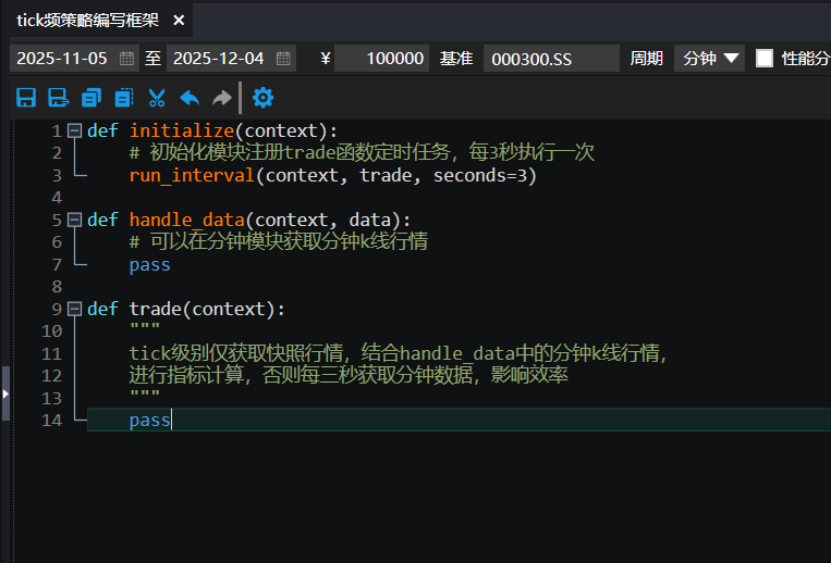Click the copy icon in toolbar

tap(92, 98)
